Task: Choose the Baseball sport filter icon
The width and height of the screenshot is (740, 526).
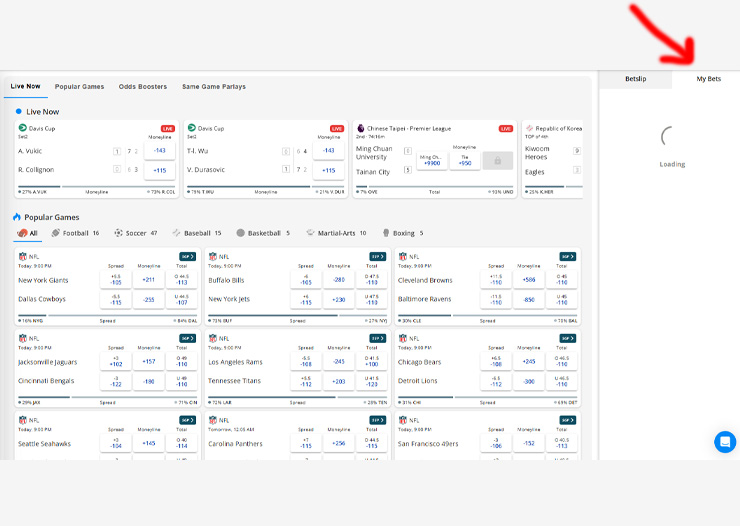Action: [x=177, y=233]
